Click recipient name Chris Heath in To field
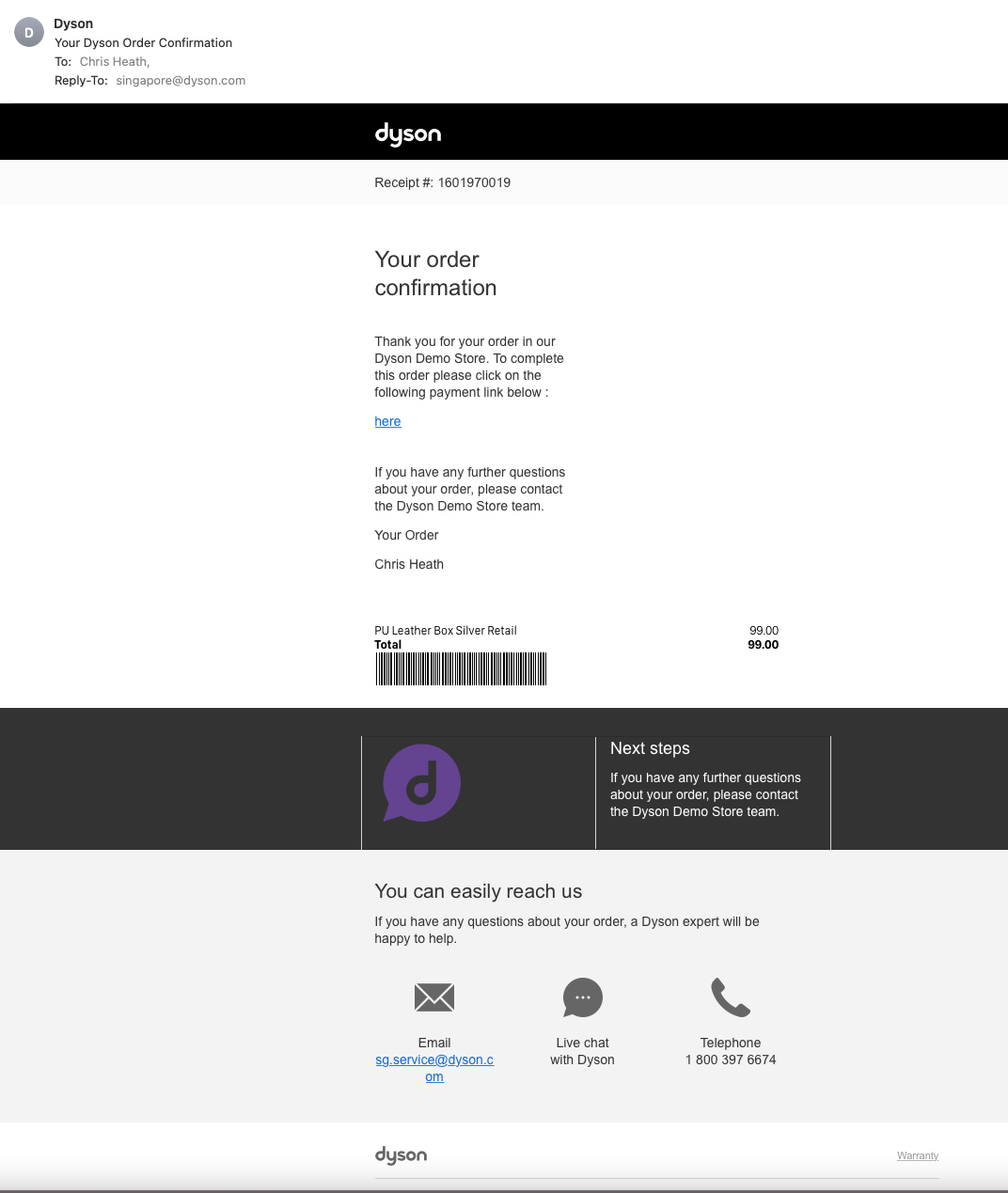Screen dimensions: 1008x1193 [x=114, y=62]
